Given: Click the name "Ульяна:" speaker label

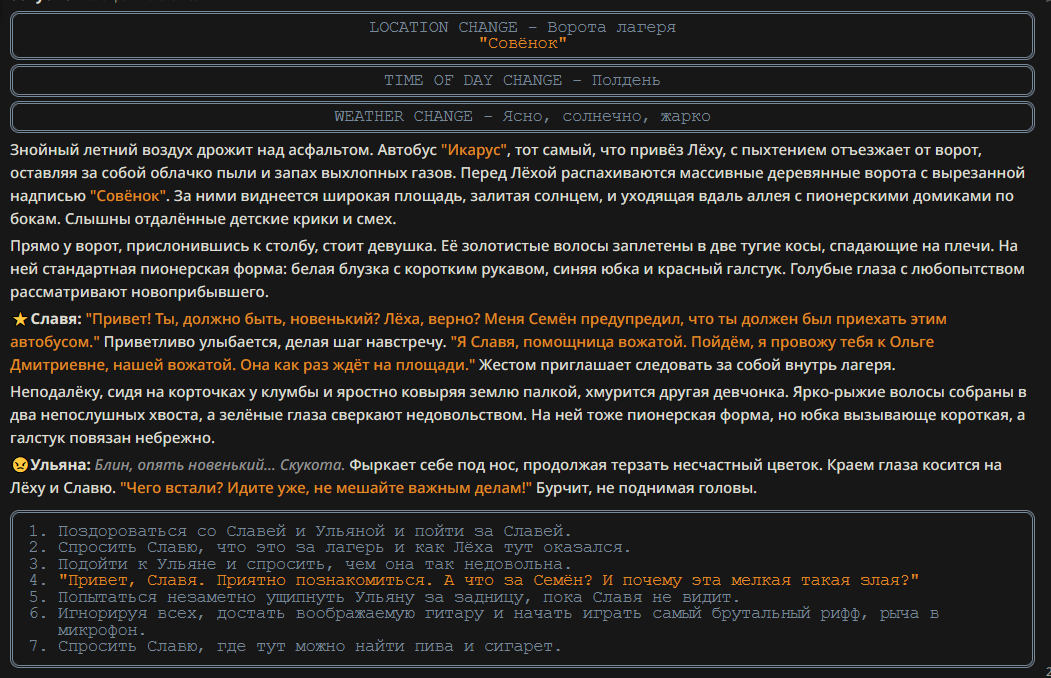Looking at the screenshot, I should coord(60,465).
